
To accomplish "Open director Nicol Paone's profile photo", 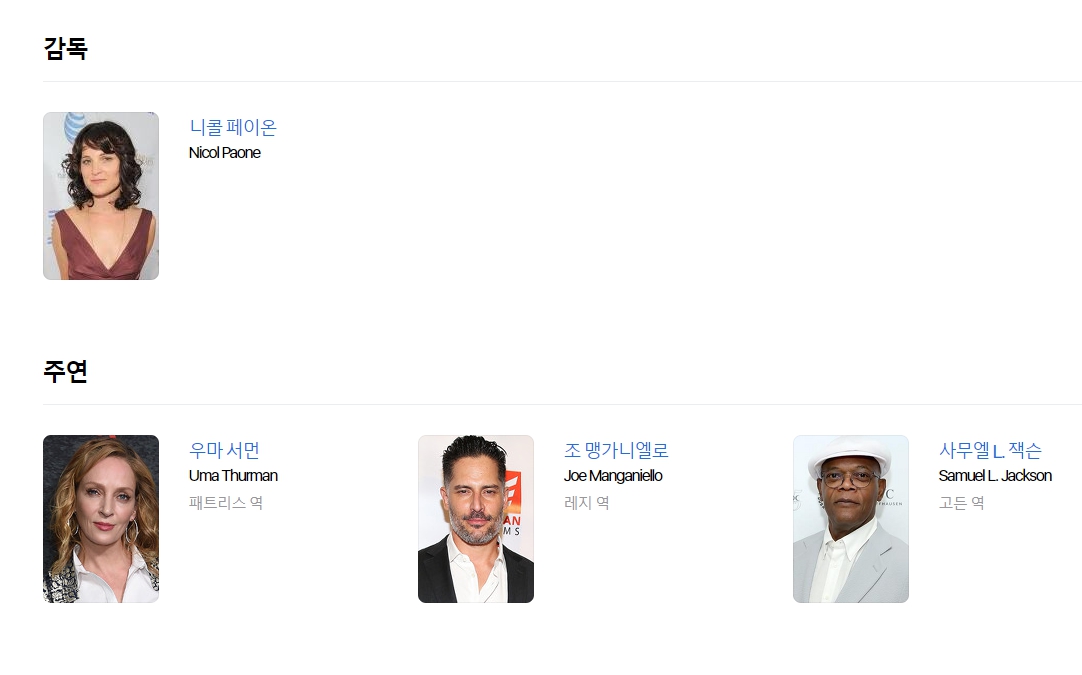I will coord(101,196).
